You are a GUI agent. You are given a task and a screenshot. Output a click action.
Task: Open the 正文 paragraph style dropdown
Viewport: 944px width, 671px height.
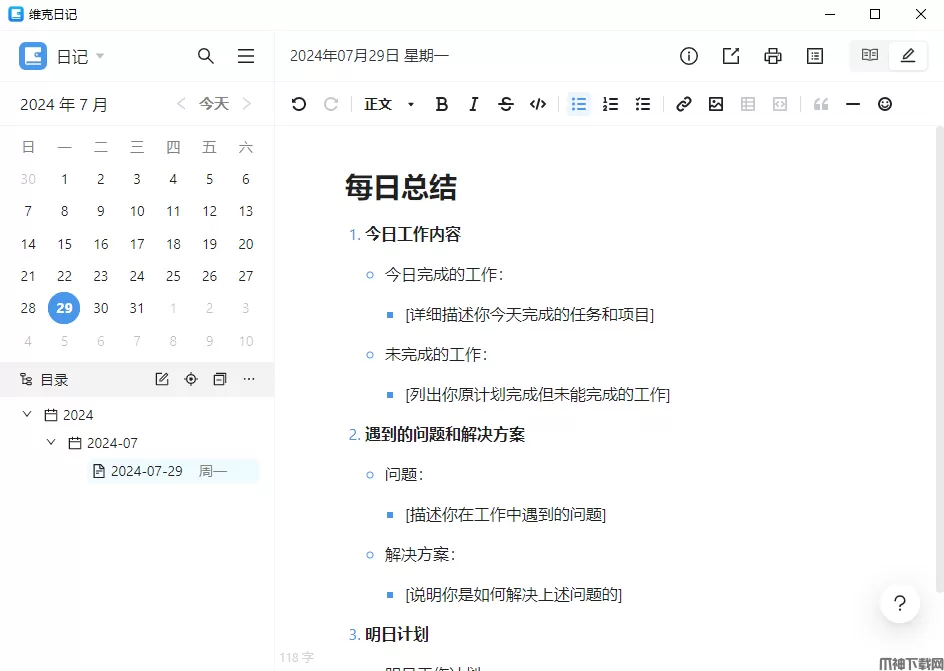389,104
